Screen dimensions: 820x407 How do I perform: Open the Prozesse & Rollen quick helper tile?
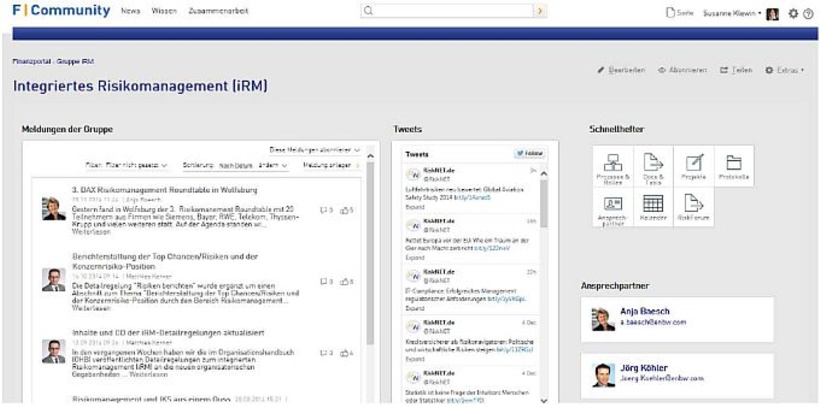point(613,166)
